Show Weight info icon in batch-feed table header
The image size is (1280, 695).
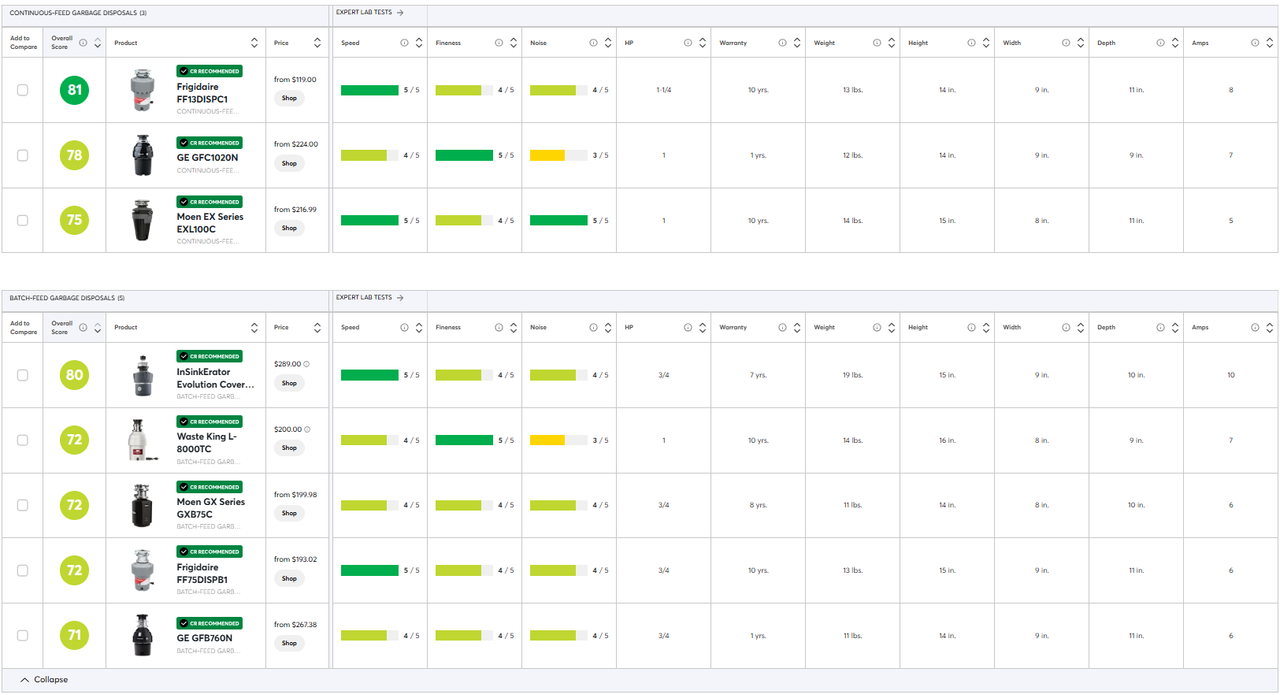click(877, 327)
